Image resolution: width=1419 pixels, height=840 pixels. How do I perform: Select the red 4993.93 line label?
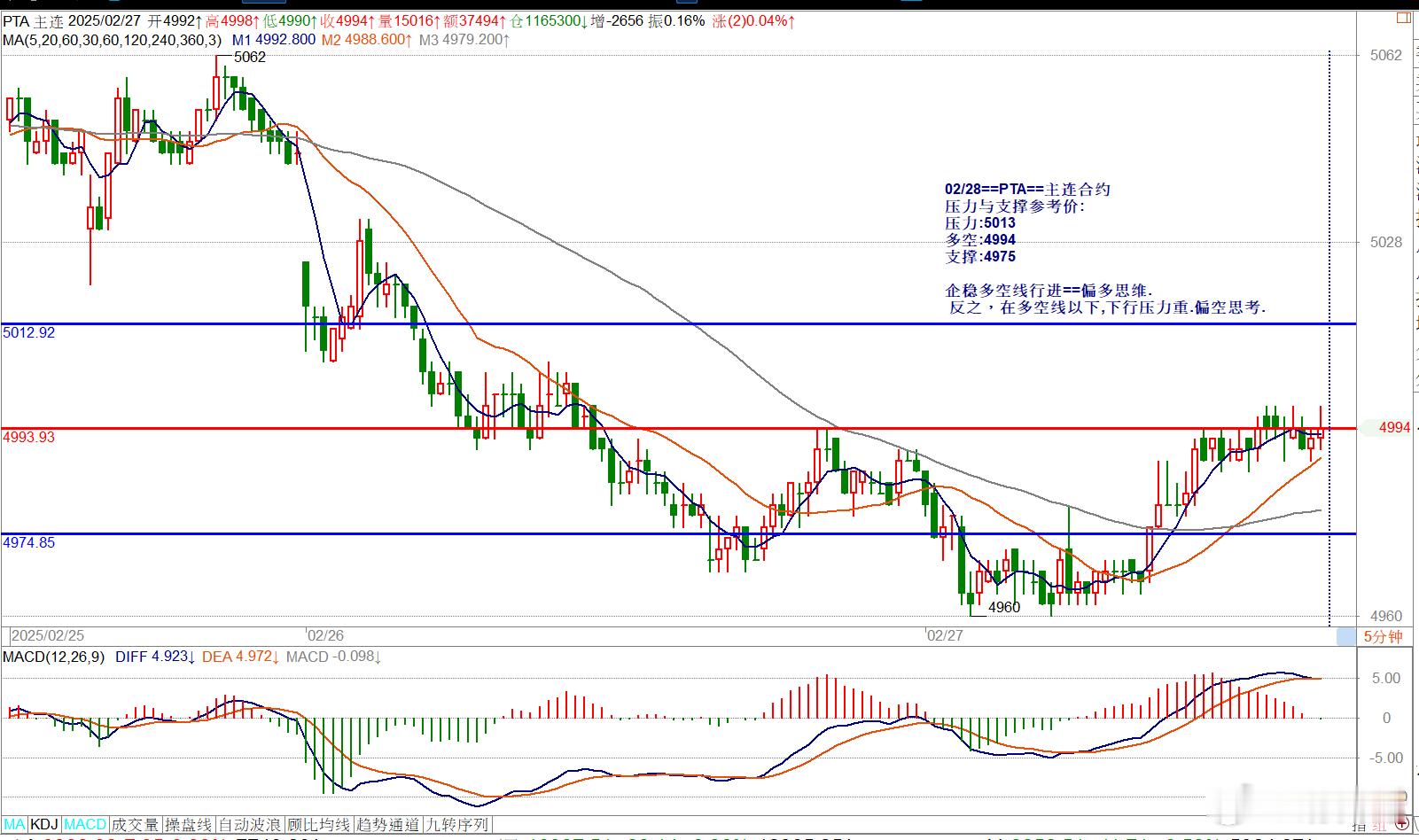pyautogui.click(x=29, y=437)
